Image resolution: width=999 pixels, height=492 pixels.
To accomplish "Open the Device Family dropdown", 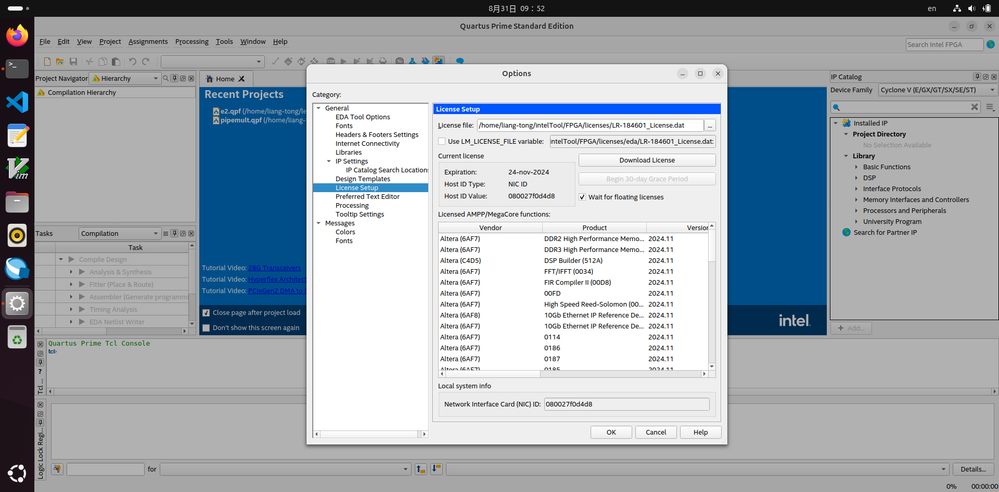I will click(937, 90).
